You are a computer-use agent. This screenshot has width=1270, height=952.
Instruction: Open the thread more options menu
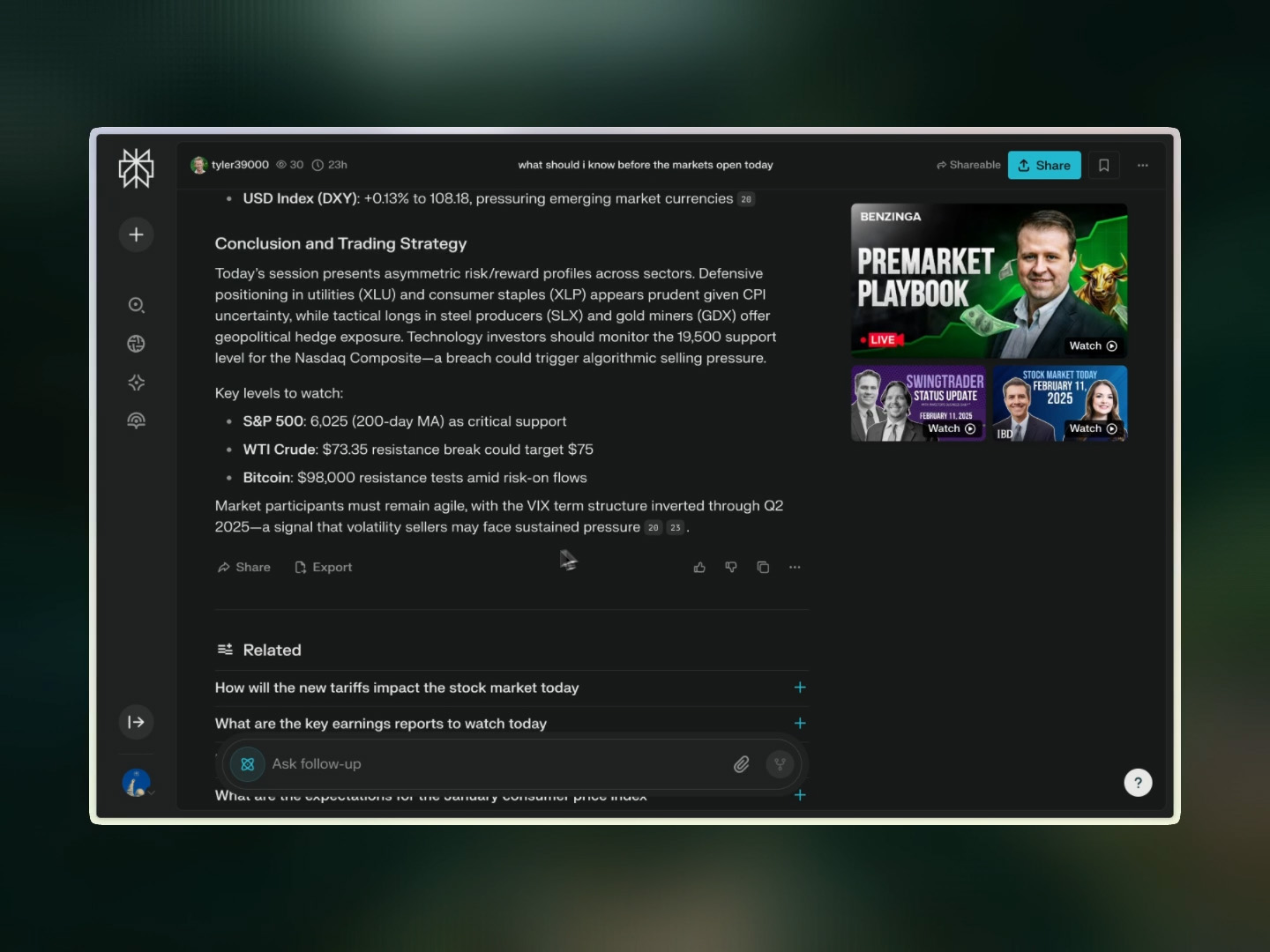pyautogui.click(x=1143, y=165)
